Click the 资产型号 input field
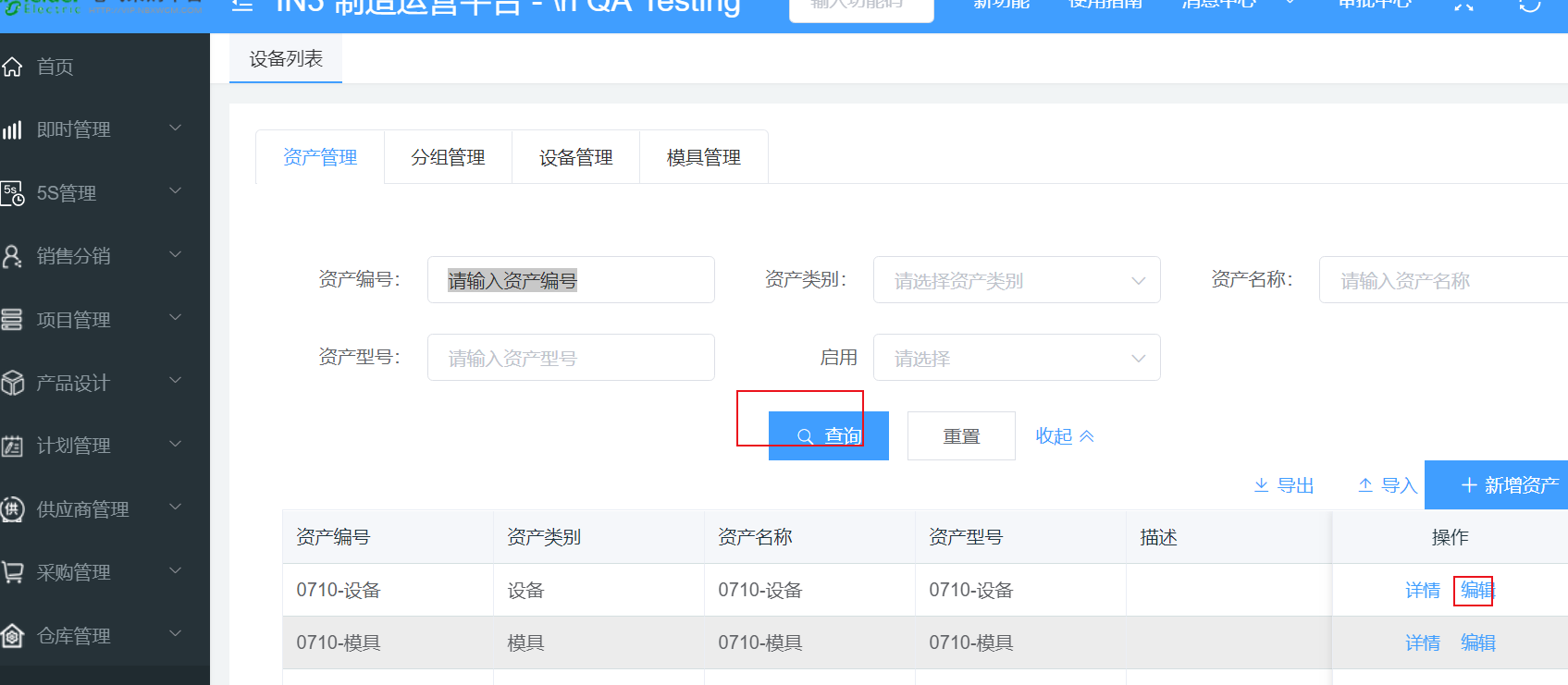The image size is (1568, 685). (x=570, y=358)
